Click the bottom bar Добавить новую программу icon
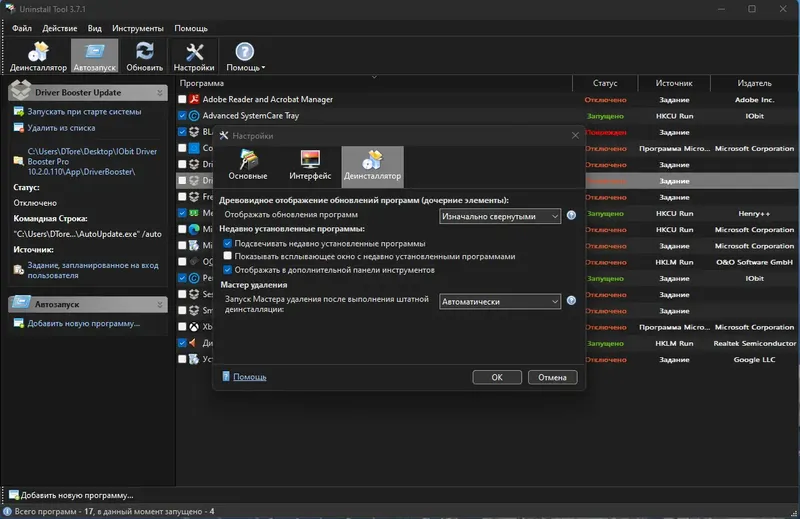The image size is (800, 519). (14, 495)
